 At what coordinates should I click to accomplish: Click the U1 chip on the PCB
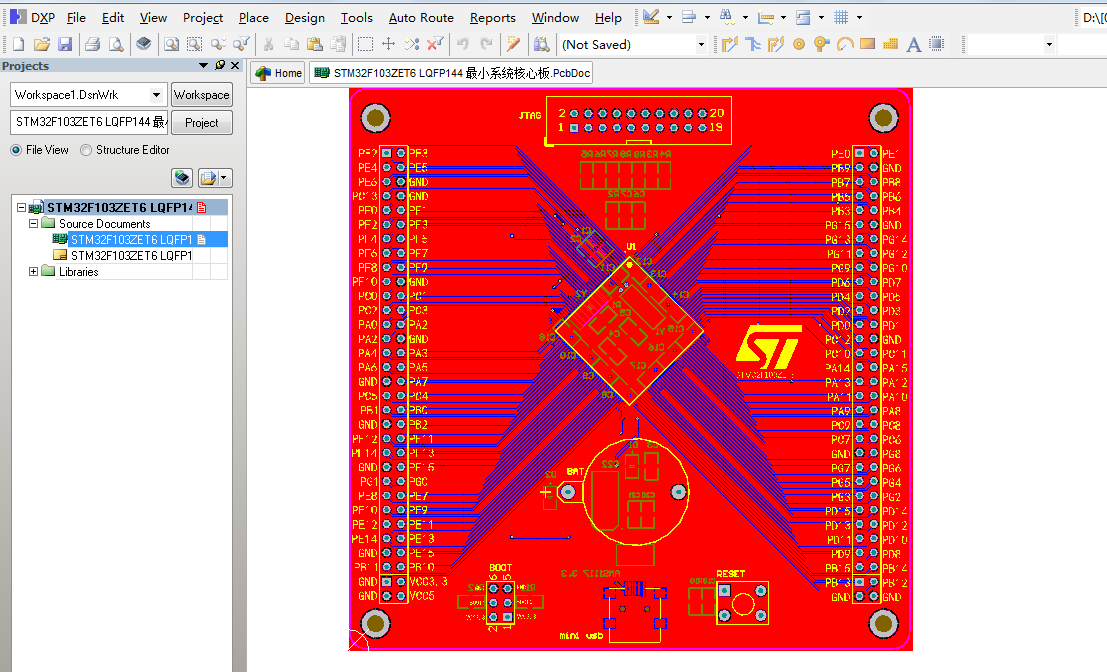pos(629,330)
